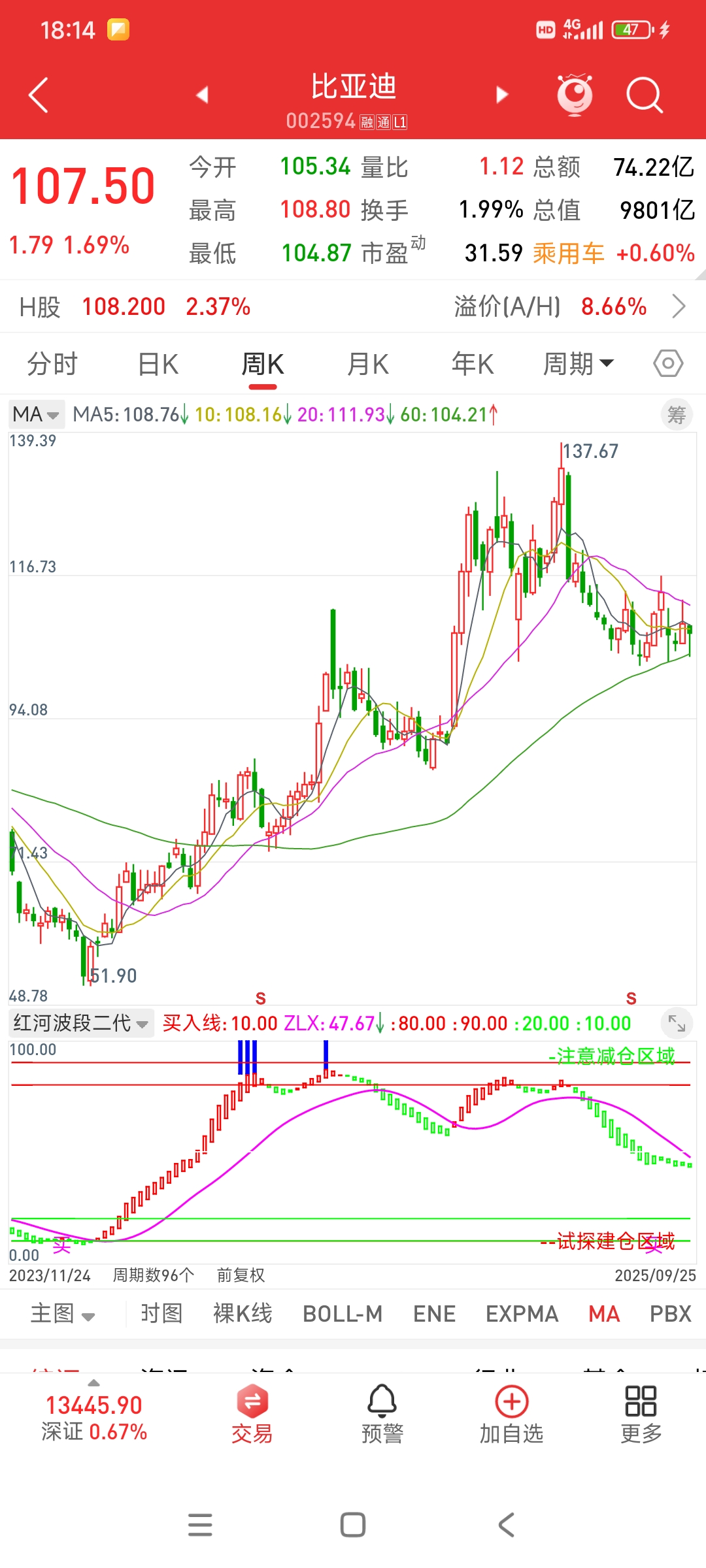Open chart settings hexagon icon
706x1568 pixels.
click(668, 363)
